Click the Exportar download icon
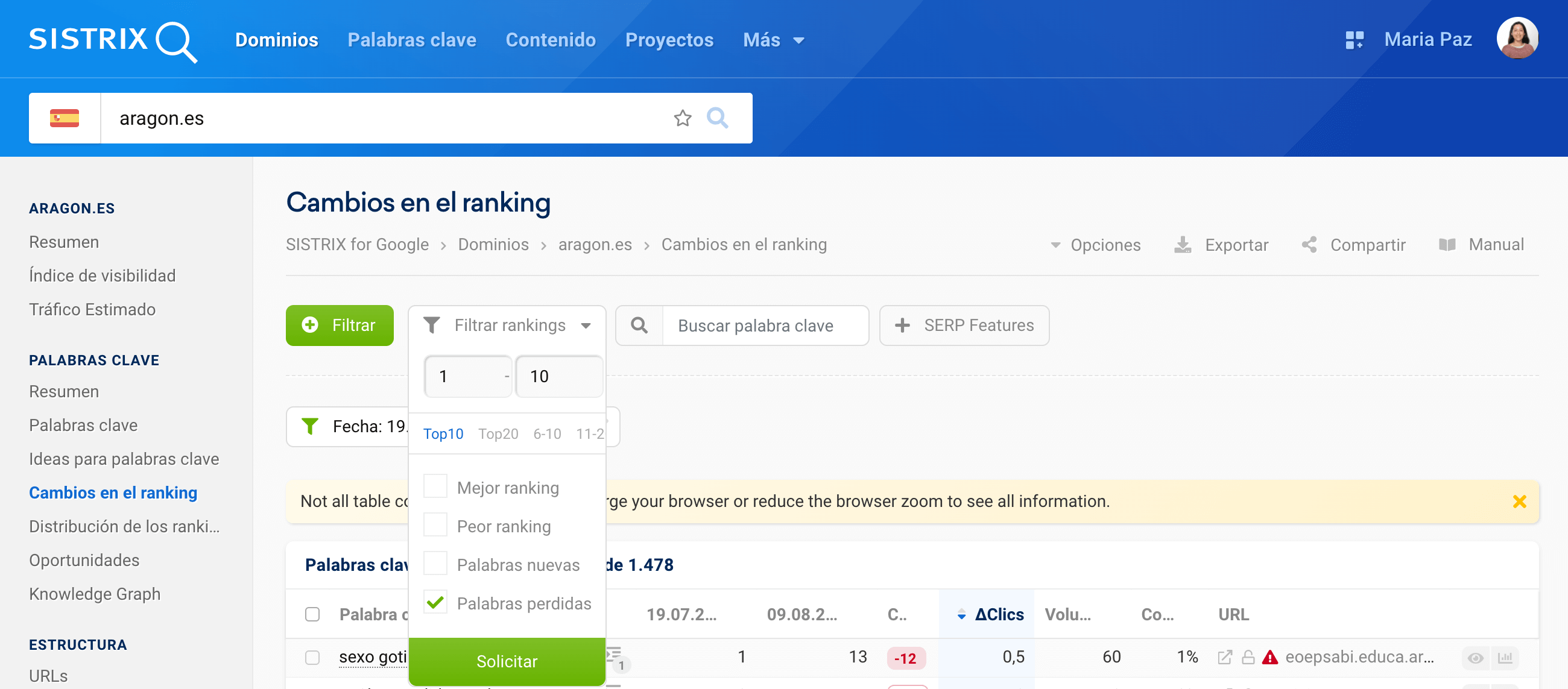The width and height of the screenshot is (1568, 689). [x=1182, y=245]
